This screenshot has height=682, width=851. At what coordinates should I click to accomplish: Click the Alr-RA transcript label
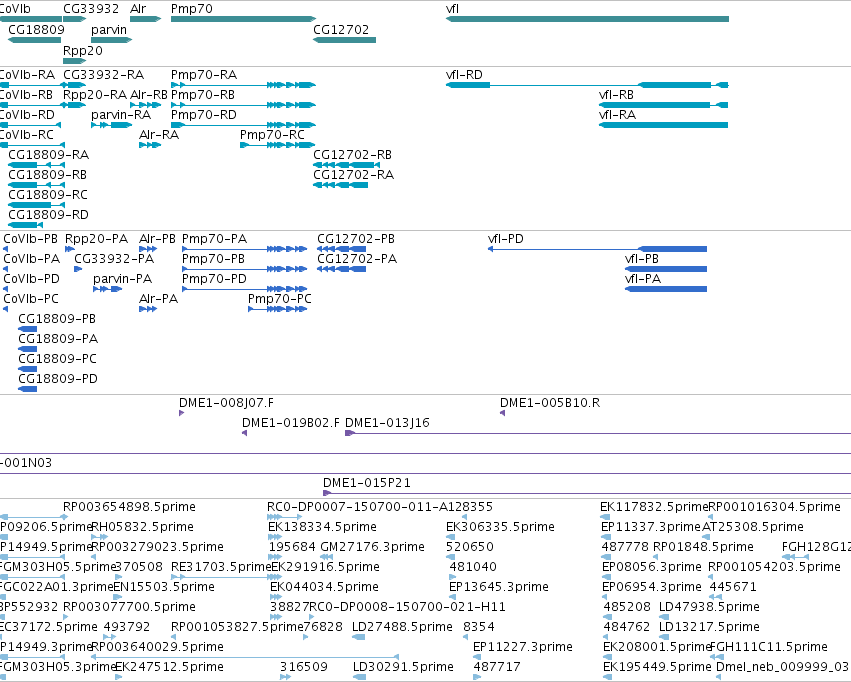pyautogui.click(x=158, y=135)
